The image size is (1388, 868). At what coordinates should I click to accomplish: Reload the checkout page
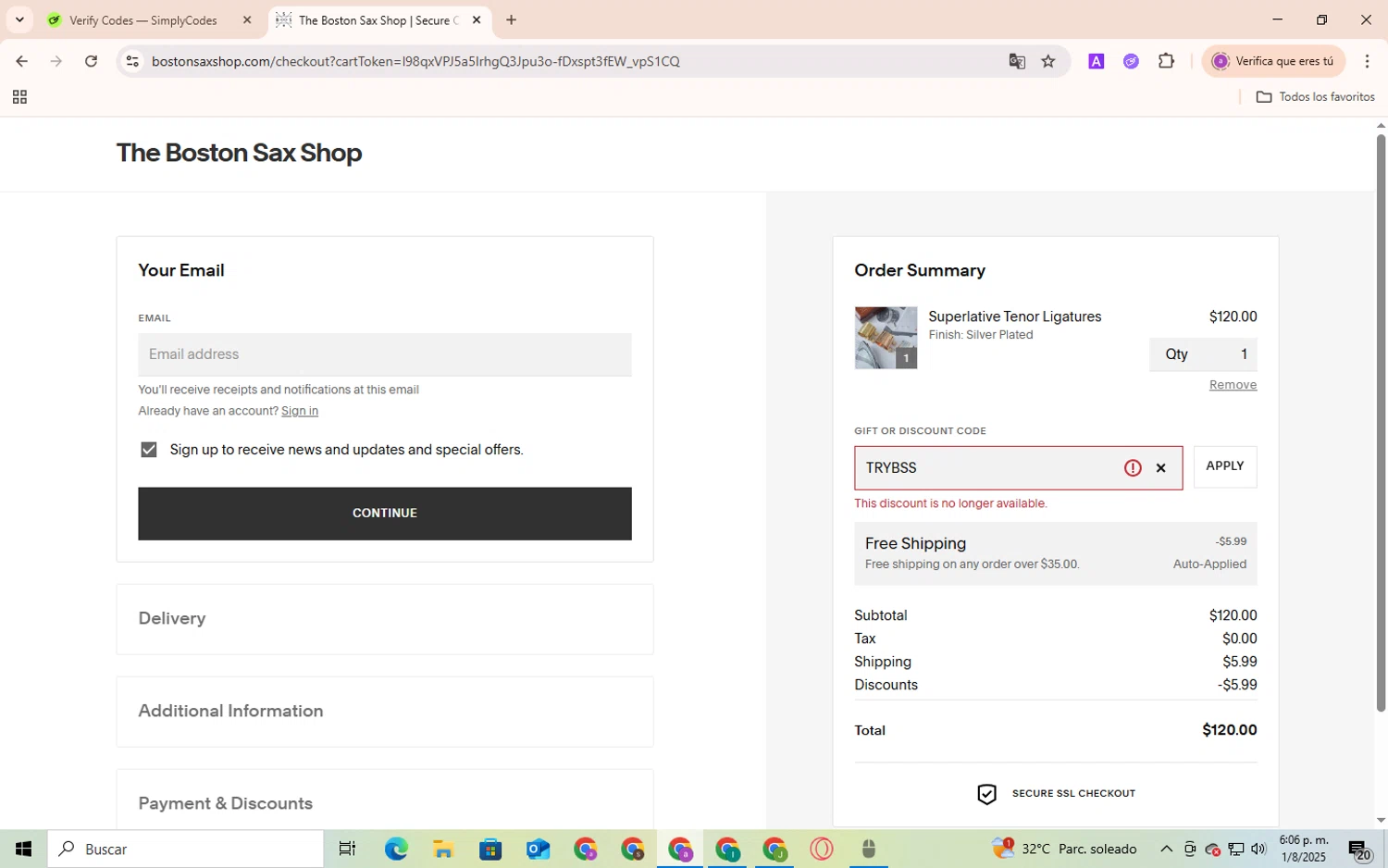click(x=91, y=61)
